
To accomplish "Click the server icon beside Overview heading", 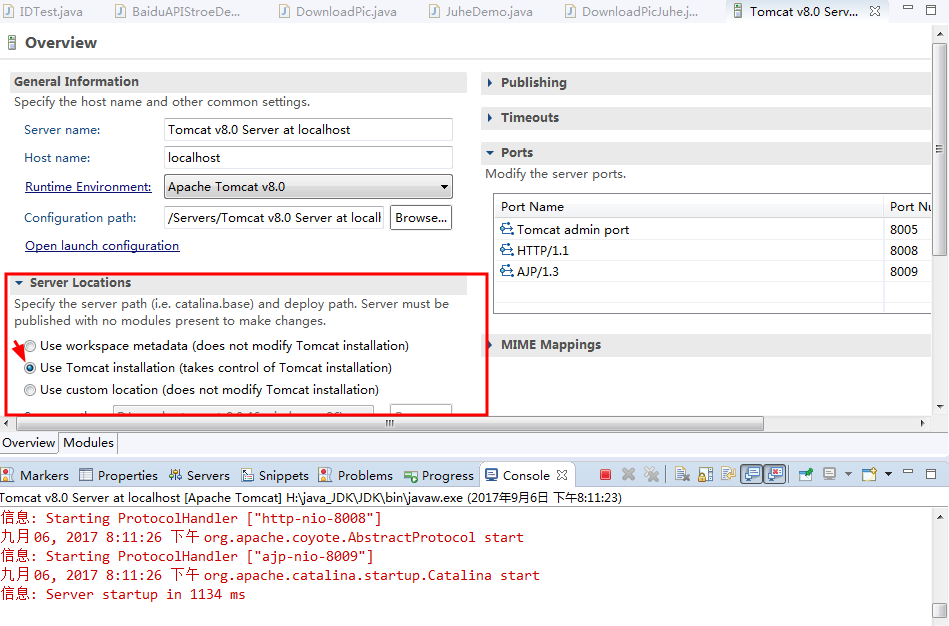I will click(11, 42).
